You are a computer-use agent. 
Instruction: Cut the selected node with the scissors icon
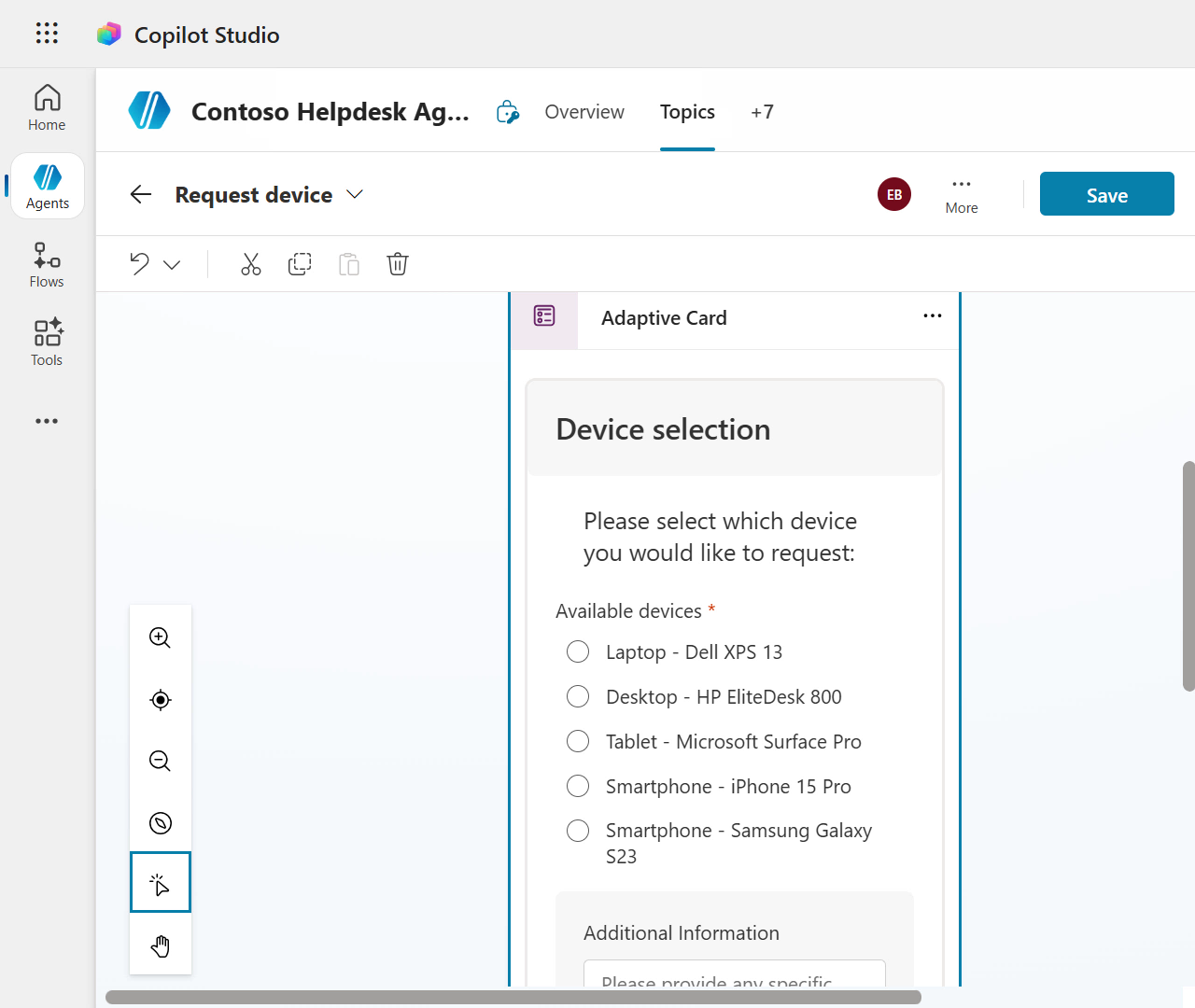(x=250, y=264)
